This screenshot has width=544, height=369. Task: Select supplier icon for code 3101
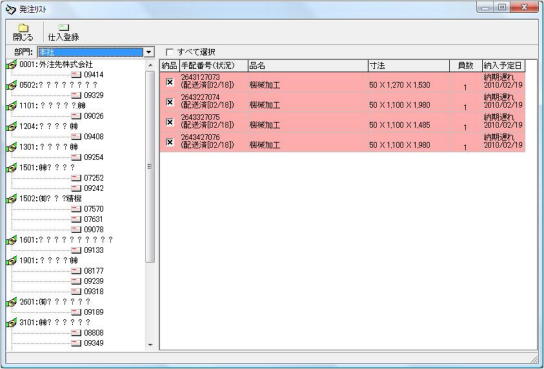[x=11, y=323]
